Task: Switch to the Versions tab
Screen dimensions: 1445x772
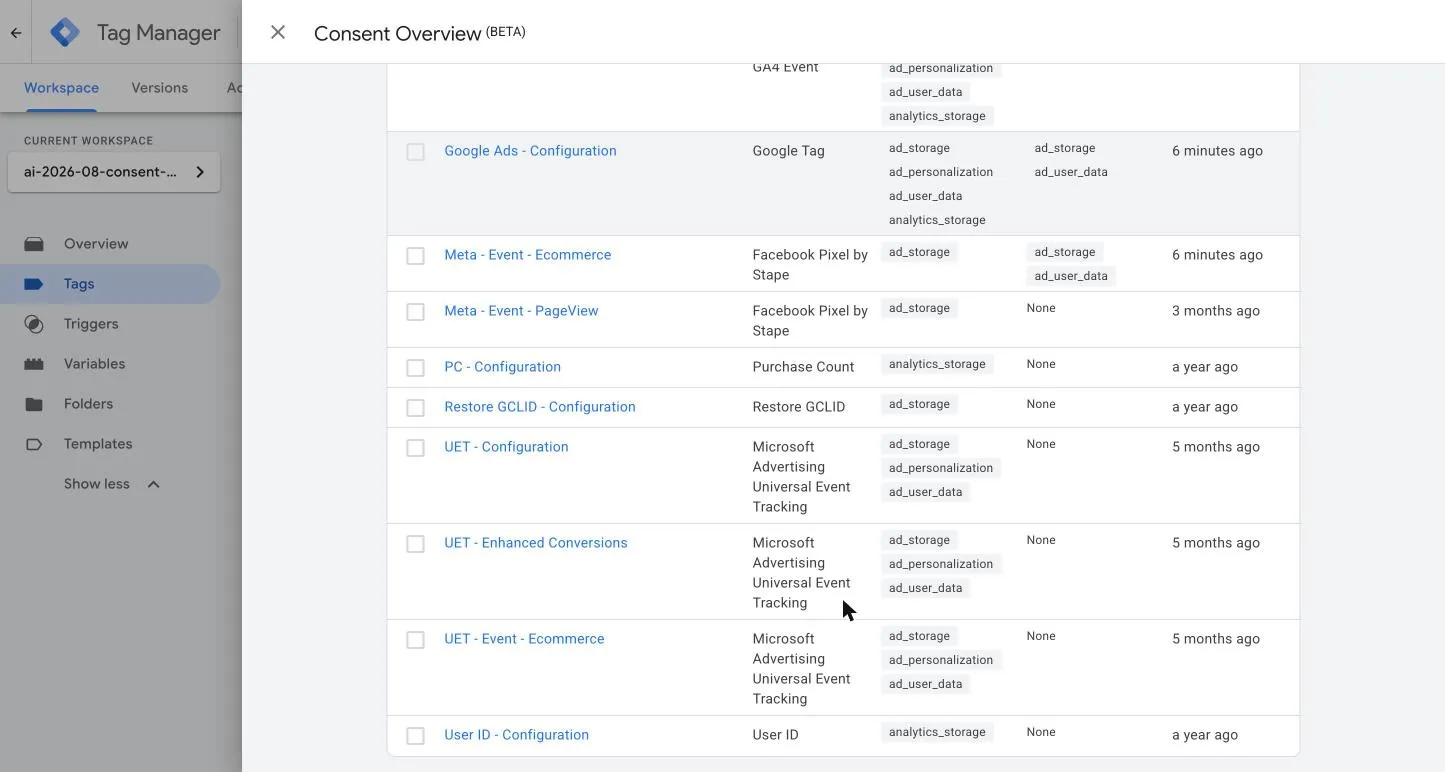Action: pyautogui.click(x=159, y=88)
